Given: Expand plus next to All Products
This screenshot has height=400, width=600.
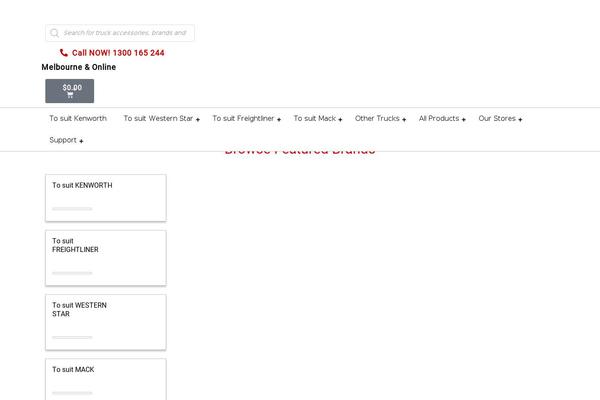Looking at the screenshot, I should click(x=464, y=119).
